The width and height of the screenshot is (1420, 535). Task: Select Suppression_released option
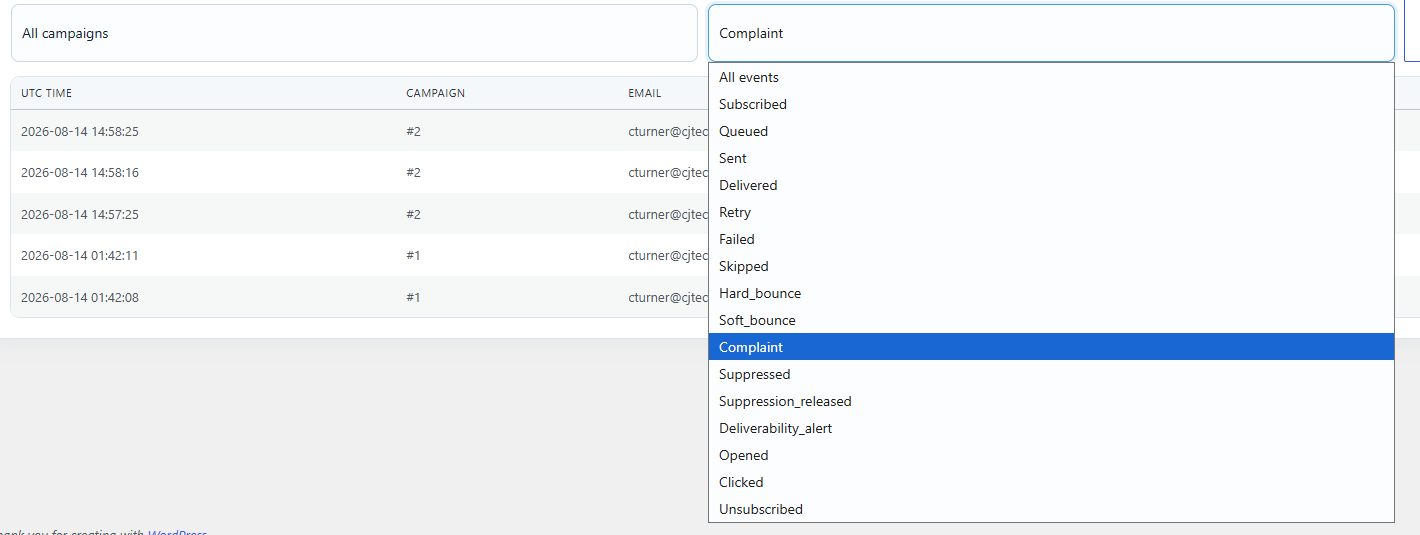click(1051, 401)
